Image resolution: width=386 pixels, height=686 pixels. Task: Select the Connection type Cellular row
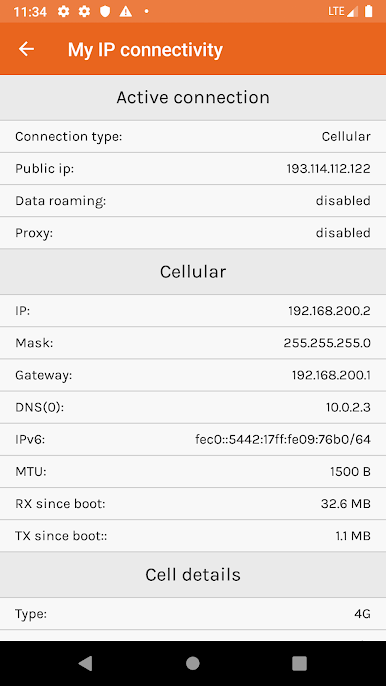(x=193, y=136)
